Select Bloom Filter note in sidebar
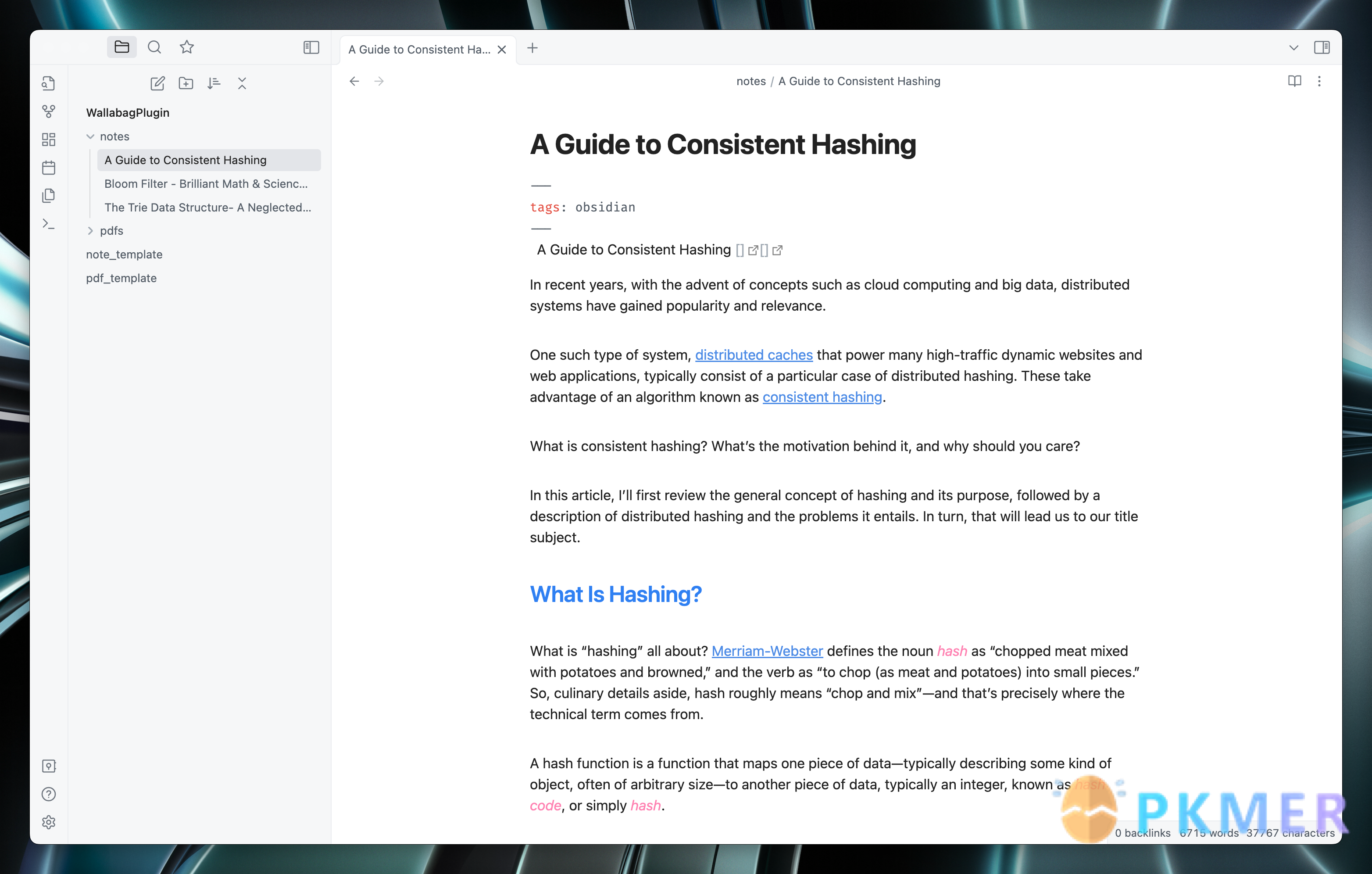This screenshot has height=874, width=1372. pyautogui.click(x=205, y=183)
